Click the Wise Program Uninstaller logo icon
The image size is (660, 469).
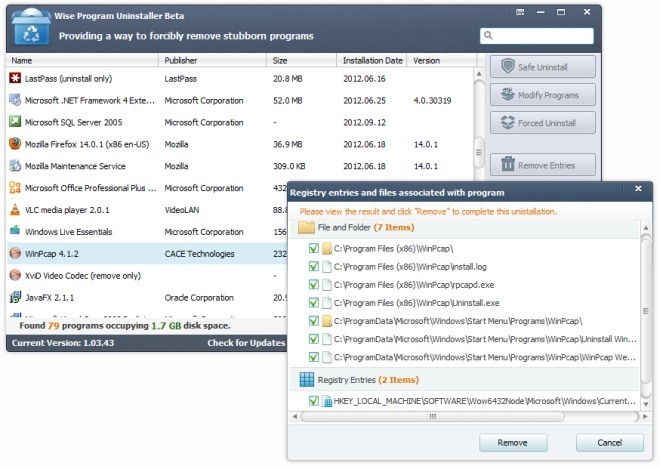point(31,27)
